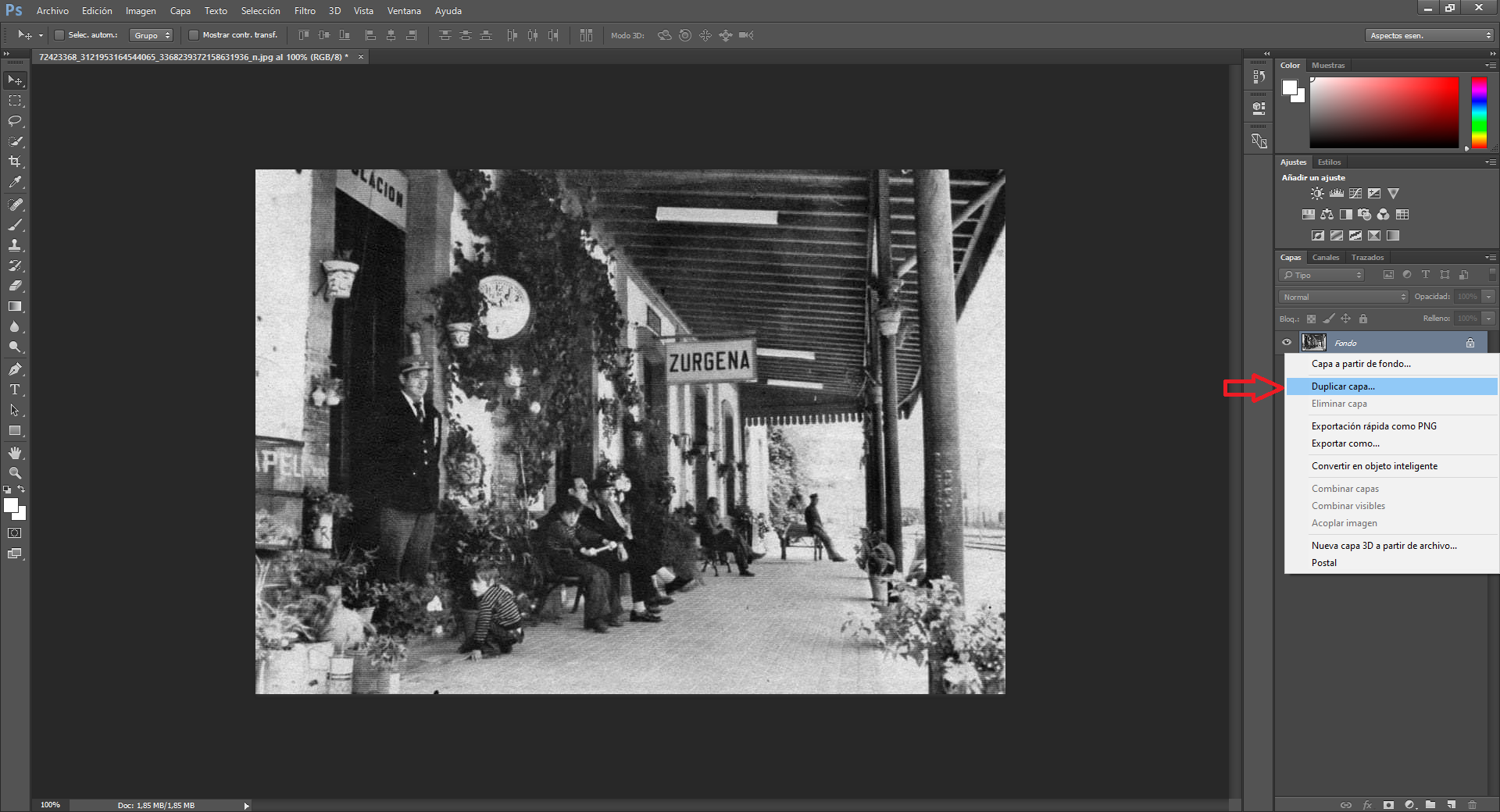Select the Crop tool
The image size is (1500, 812).
click(x=15, y=162)
